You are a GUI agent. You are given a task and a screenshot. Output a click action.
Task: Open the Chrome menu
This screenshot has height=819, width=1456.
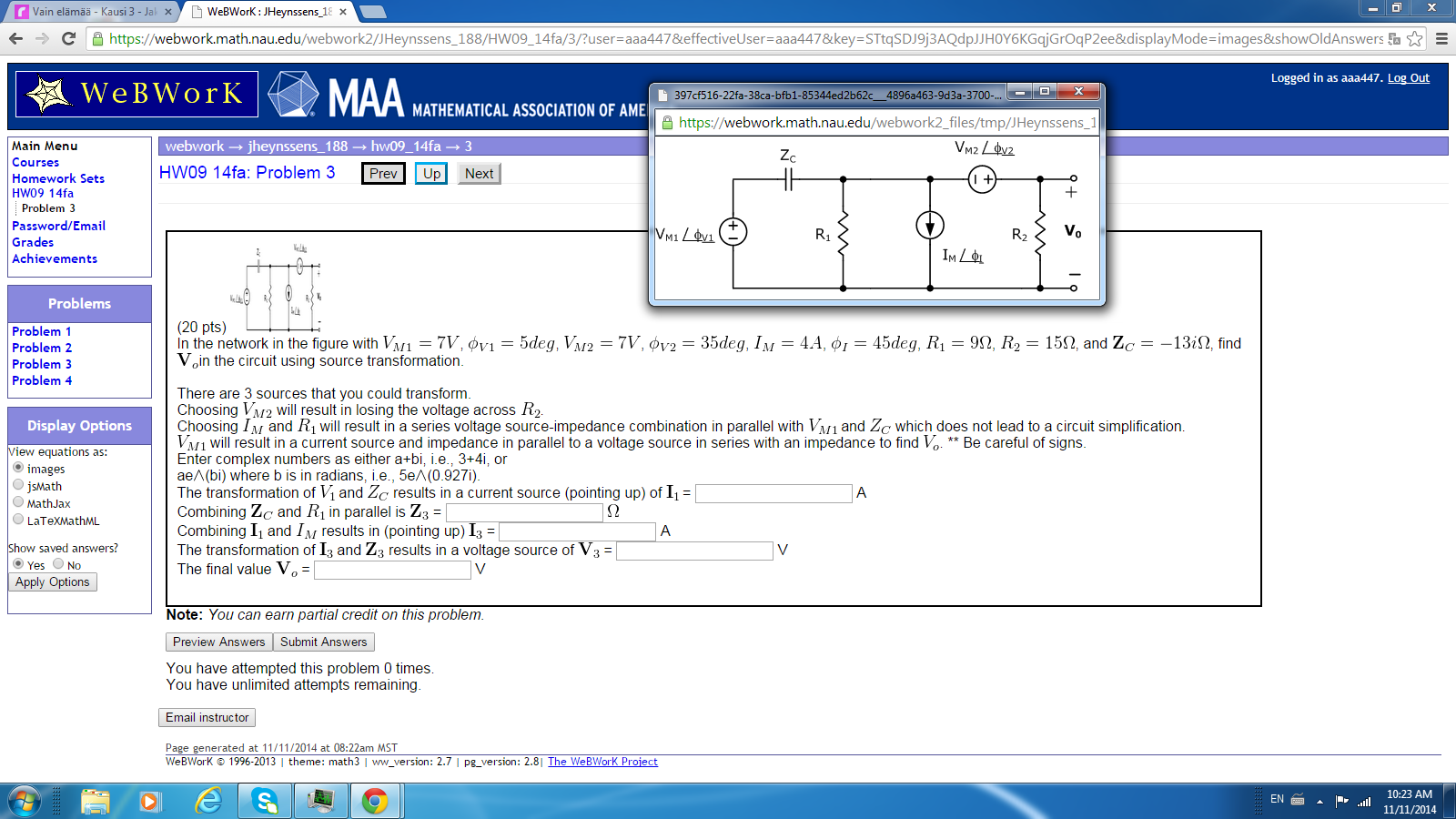click(x=1441, y=39)
